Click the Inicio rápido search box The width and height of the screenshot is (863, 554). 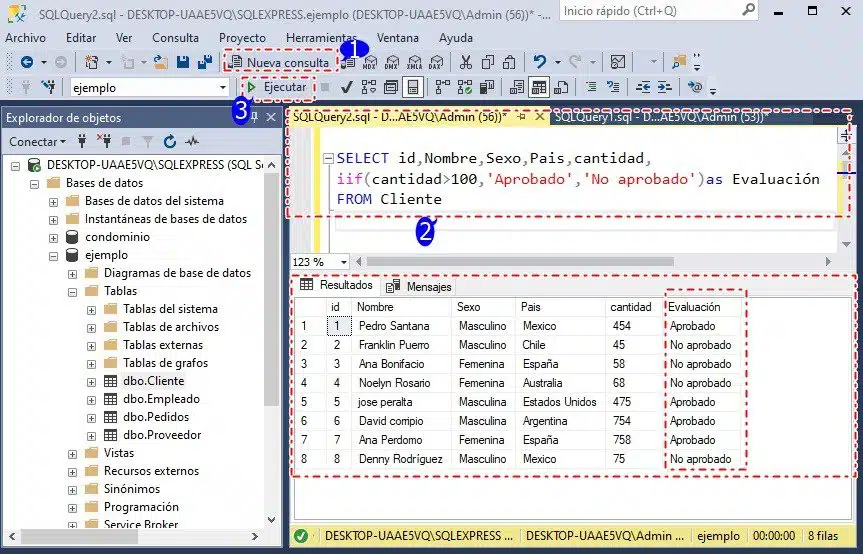(x=640, y=11)
